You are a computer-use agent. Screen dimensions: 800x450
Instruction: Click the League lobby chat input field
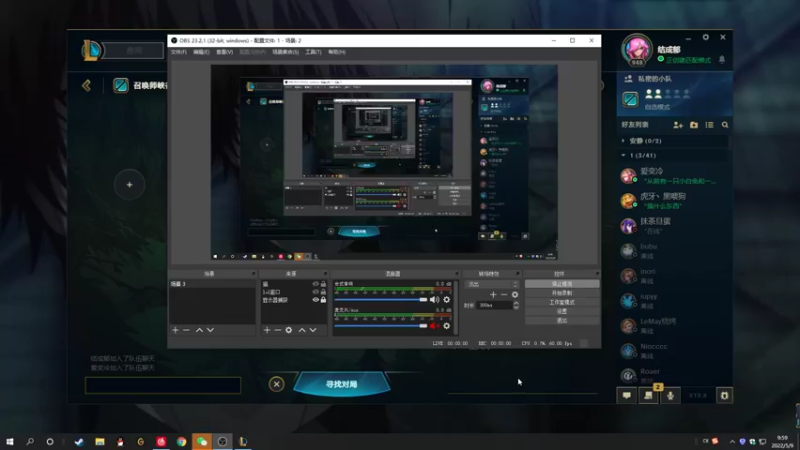[x=163, y=385]
